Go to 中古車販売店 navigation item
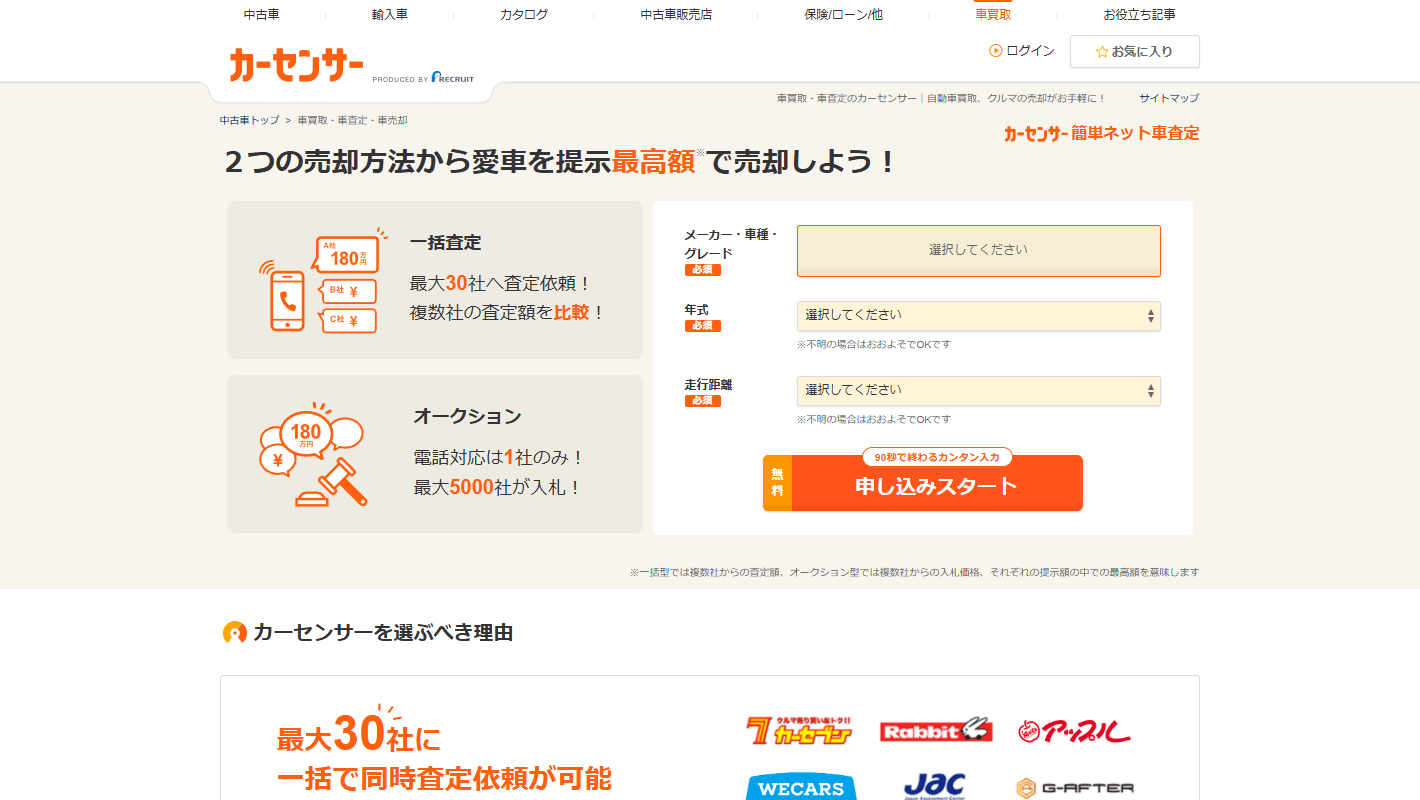The image size is (1420, 800). point(676,15)
